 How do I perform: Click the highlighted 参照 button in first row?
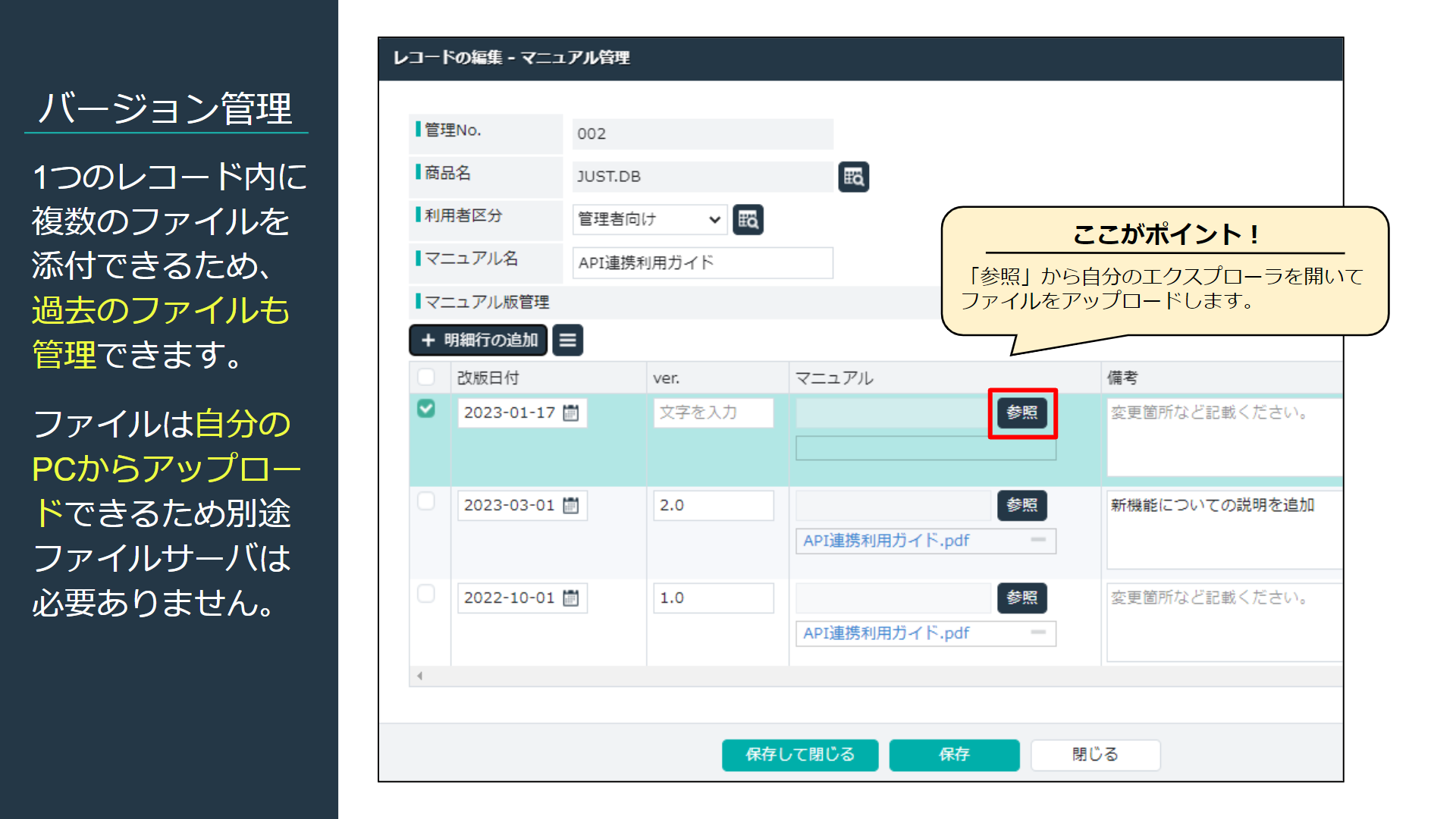coord(1021,413)
